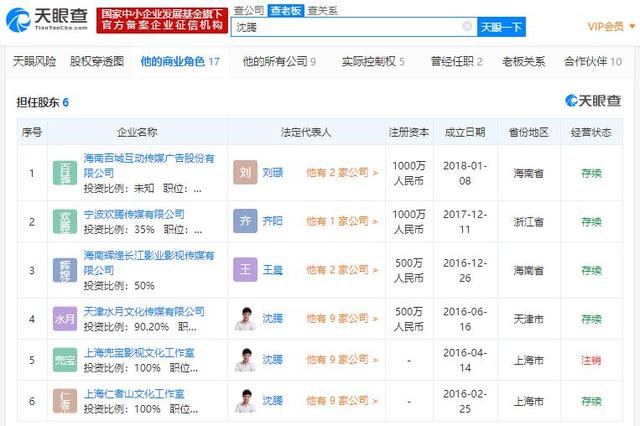The image size is (640, 426).
Task: Click 浙江省 in the 宁波欢腾 row
Action: coord(529,222)
